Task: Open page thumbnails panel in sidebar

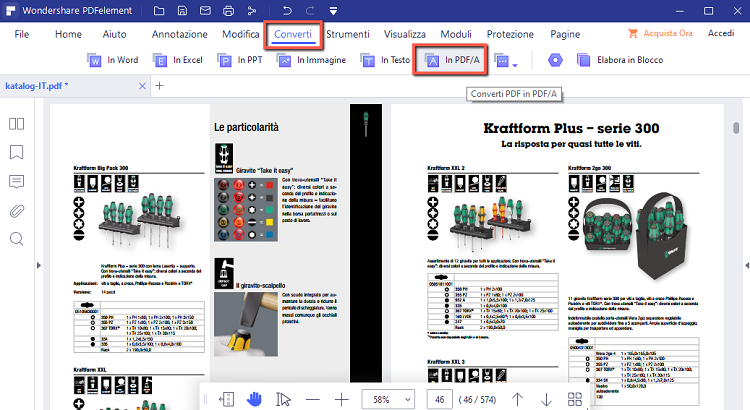Action: 16,124
